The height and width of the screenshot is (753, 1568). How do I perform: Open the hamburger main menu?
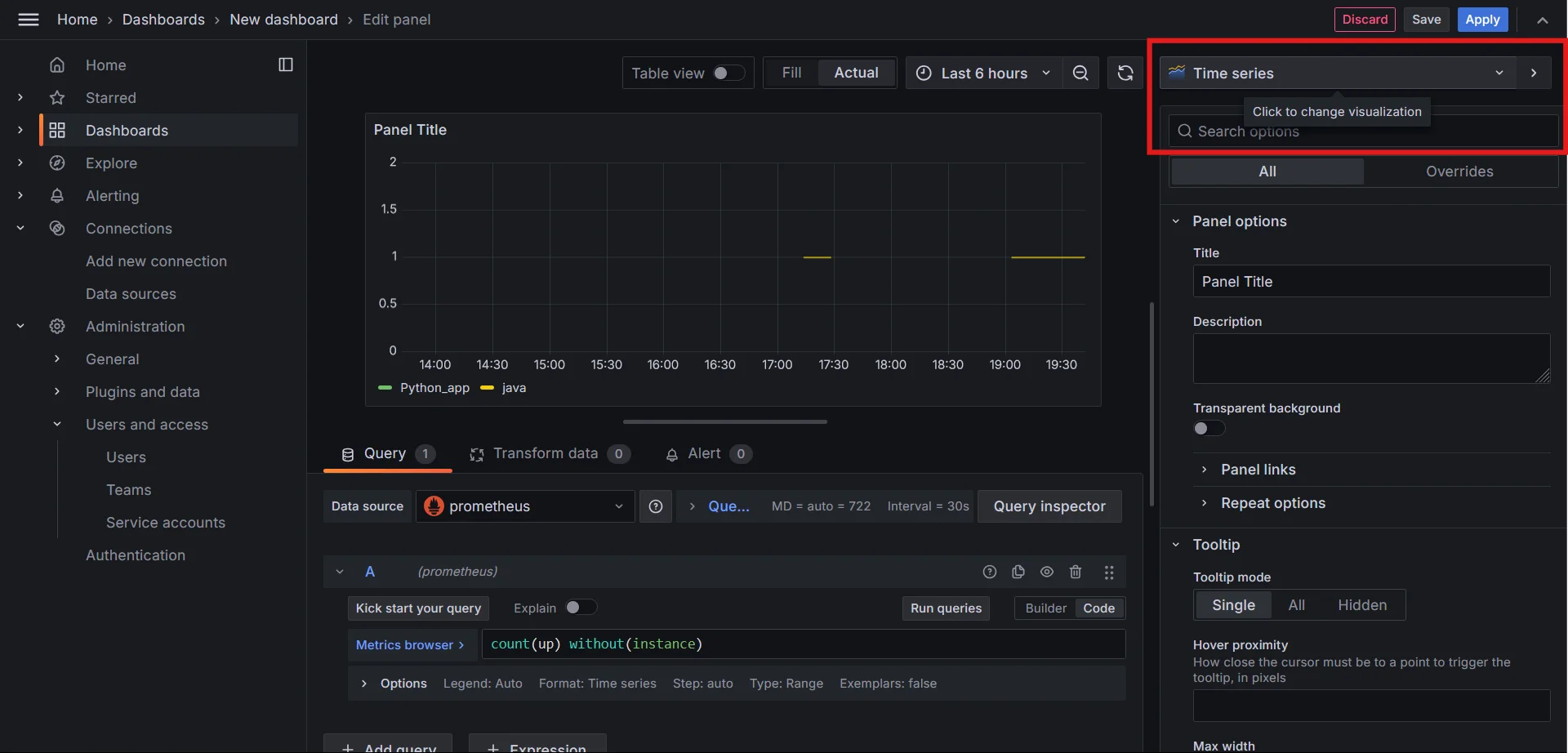click(x=29, y=20)
